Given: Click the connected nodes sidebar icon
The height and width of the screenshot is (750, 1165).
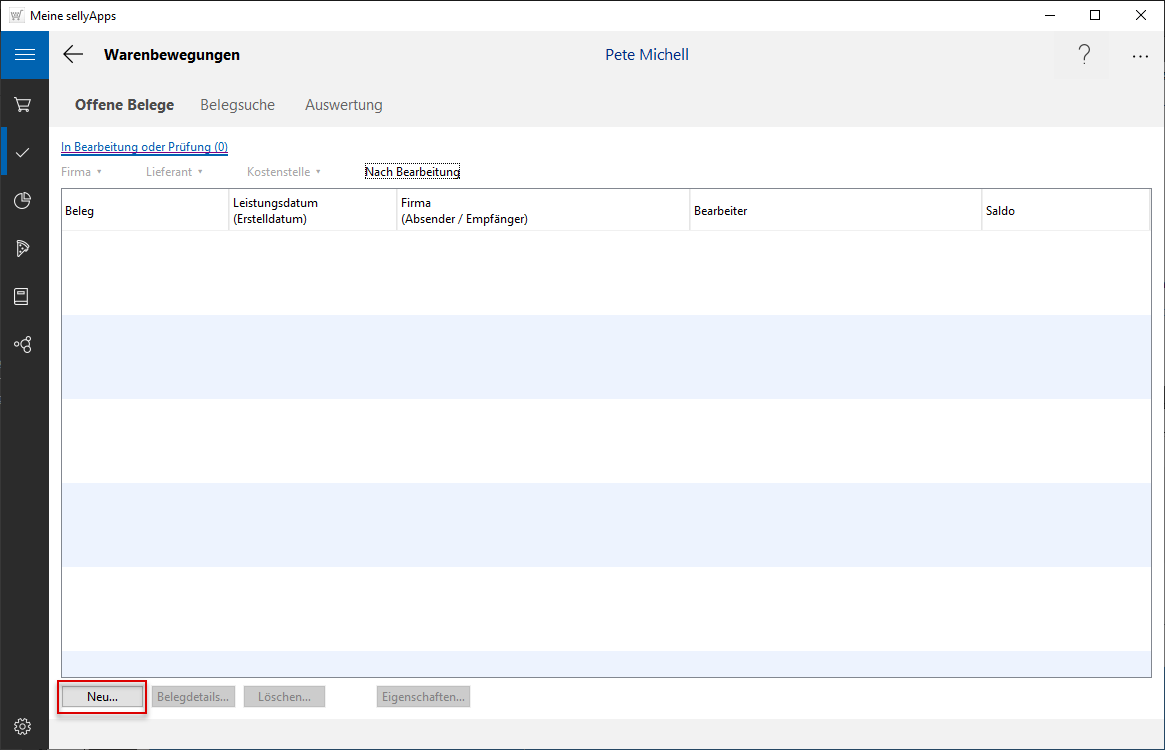Looking at the screenshot, I should pos(23,344).
